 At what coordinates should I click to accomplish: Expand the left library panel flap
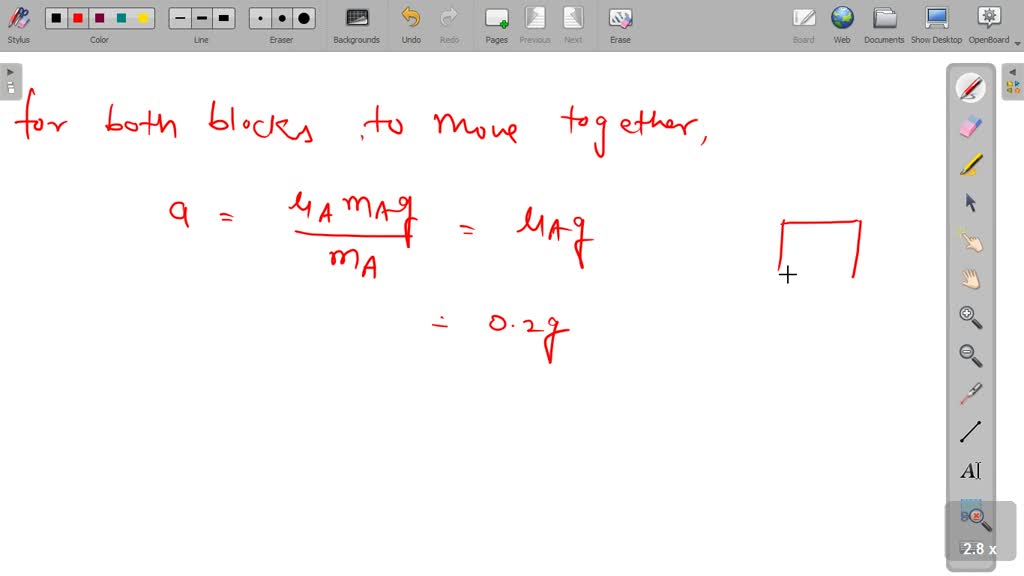(x=11, y=71)
